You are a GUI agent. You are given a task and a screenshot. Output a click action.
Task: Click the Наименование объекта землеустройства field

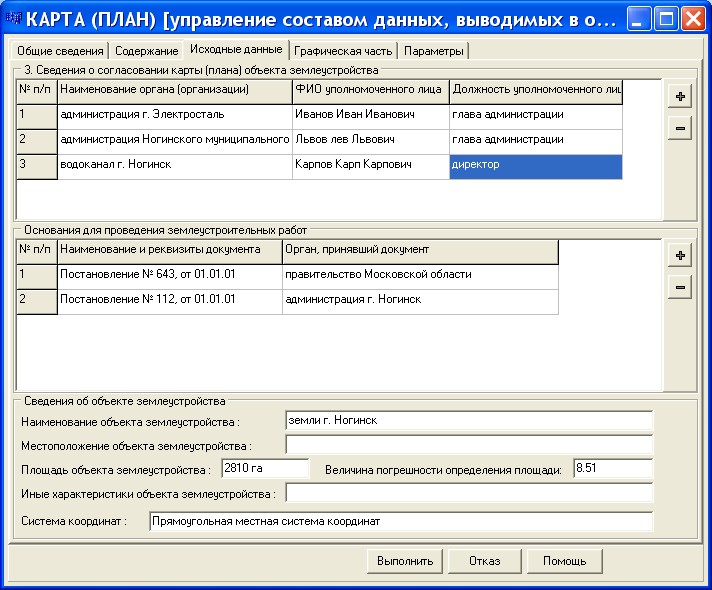468,421
